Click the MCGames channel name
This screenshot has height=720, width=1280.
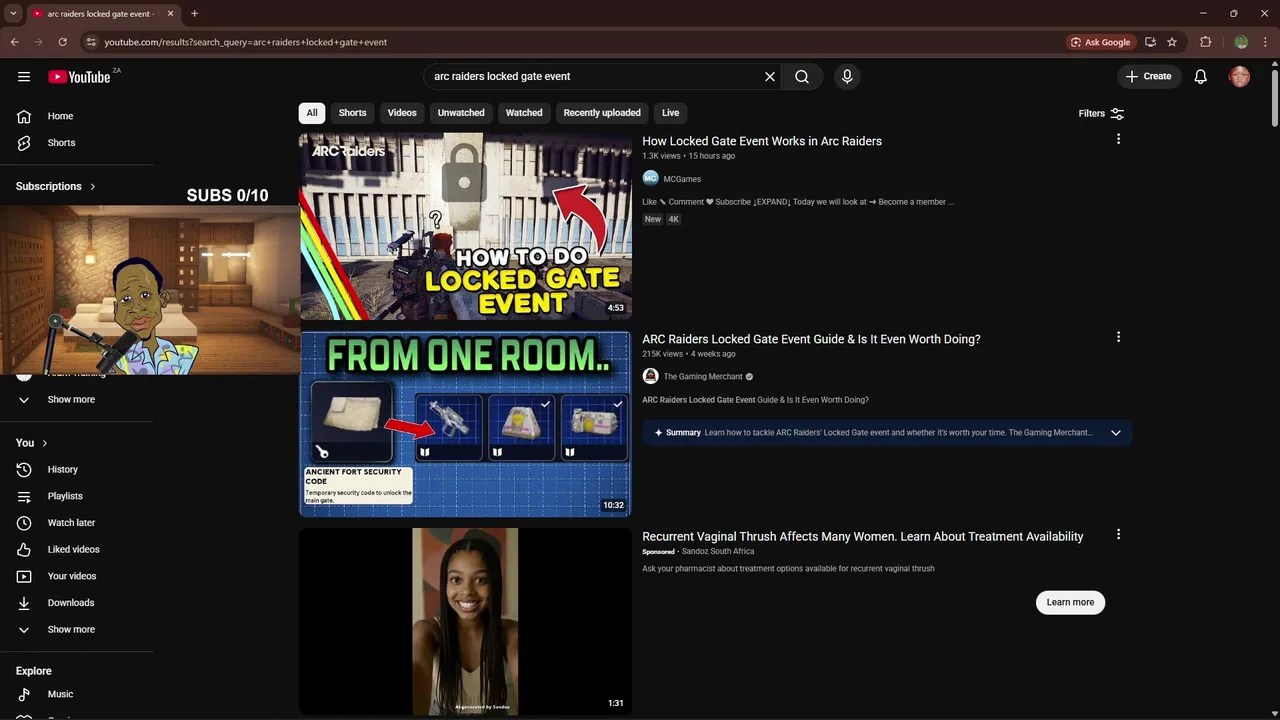tap(682, 179)
